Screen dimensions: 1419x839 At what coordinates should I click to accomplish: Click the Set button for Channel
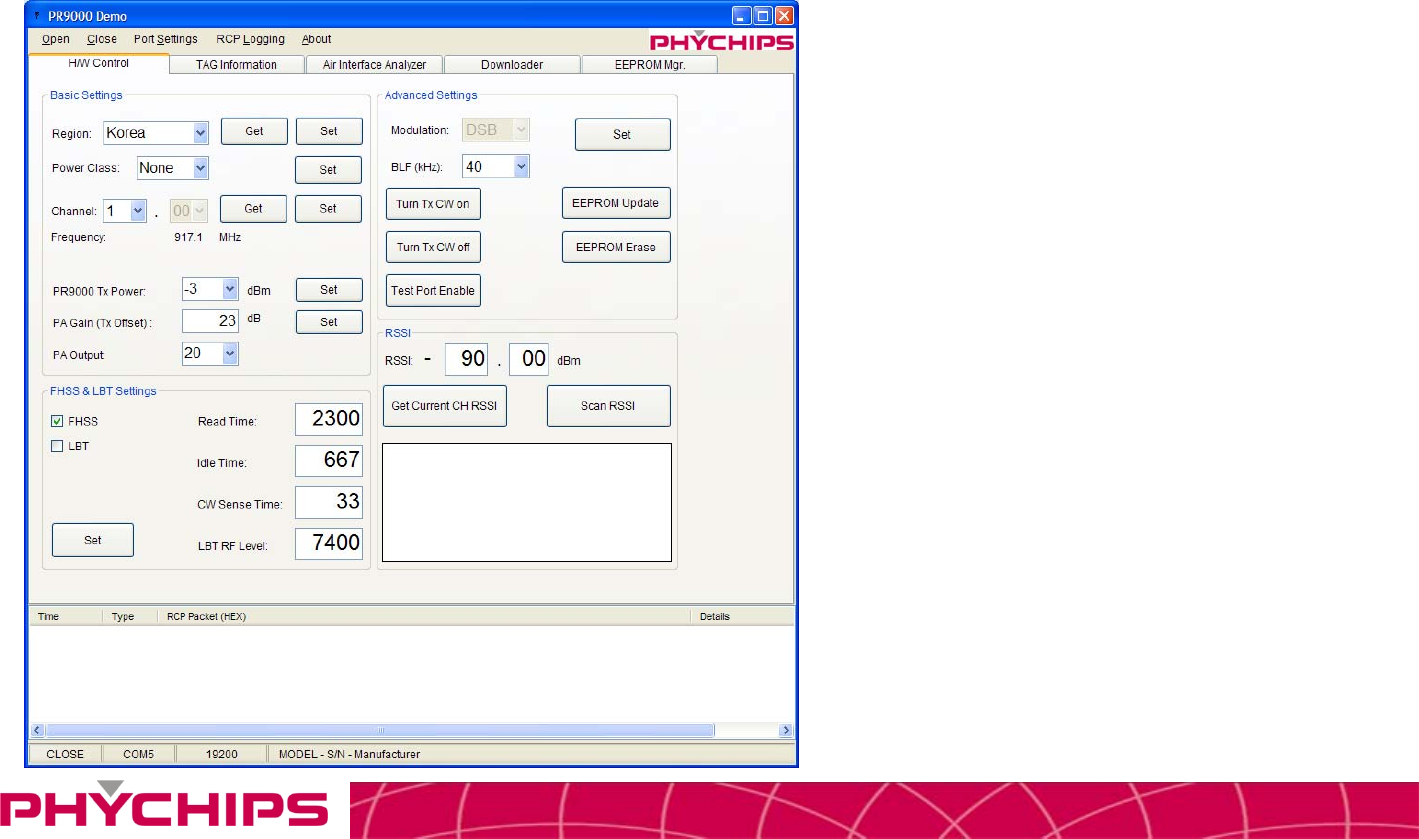pos(328,208)
